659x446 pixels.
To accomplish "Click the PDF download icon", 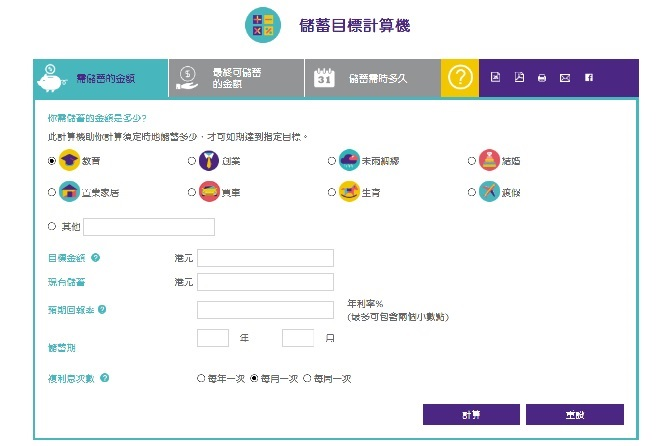I will 518,78.
